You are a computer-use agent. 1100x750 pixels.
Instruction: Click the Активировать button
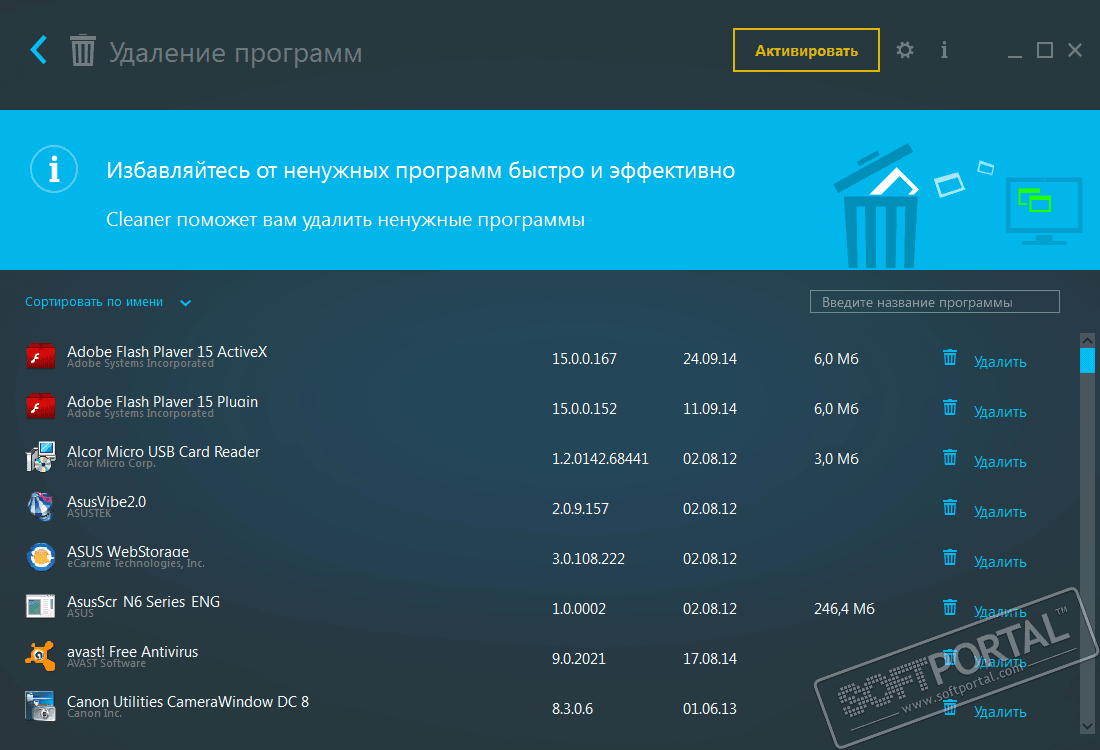coord(806,51)
